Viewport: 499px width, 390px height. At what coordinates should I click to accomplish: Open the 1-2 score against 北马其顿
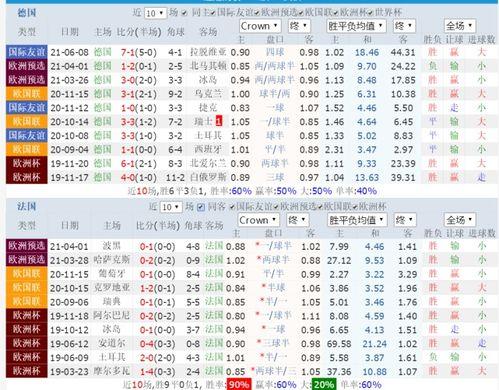point(127,66)
